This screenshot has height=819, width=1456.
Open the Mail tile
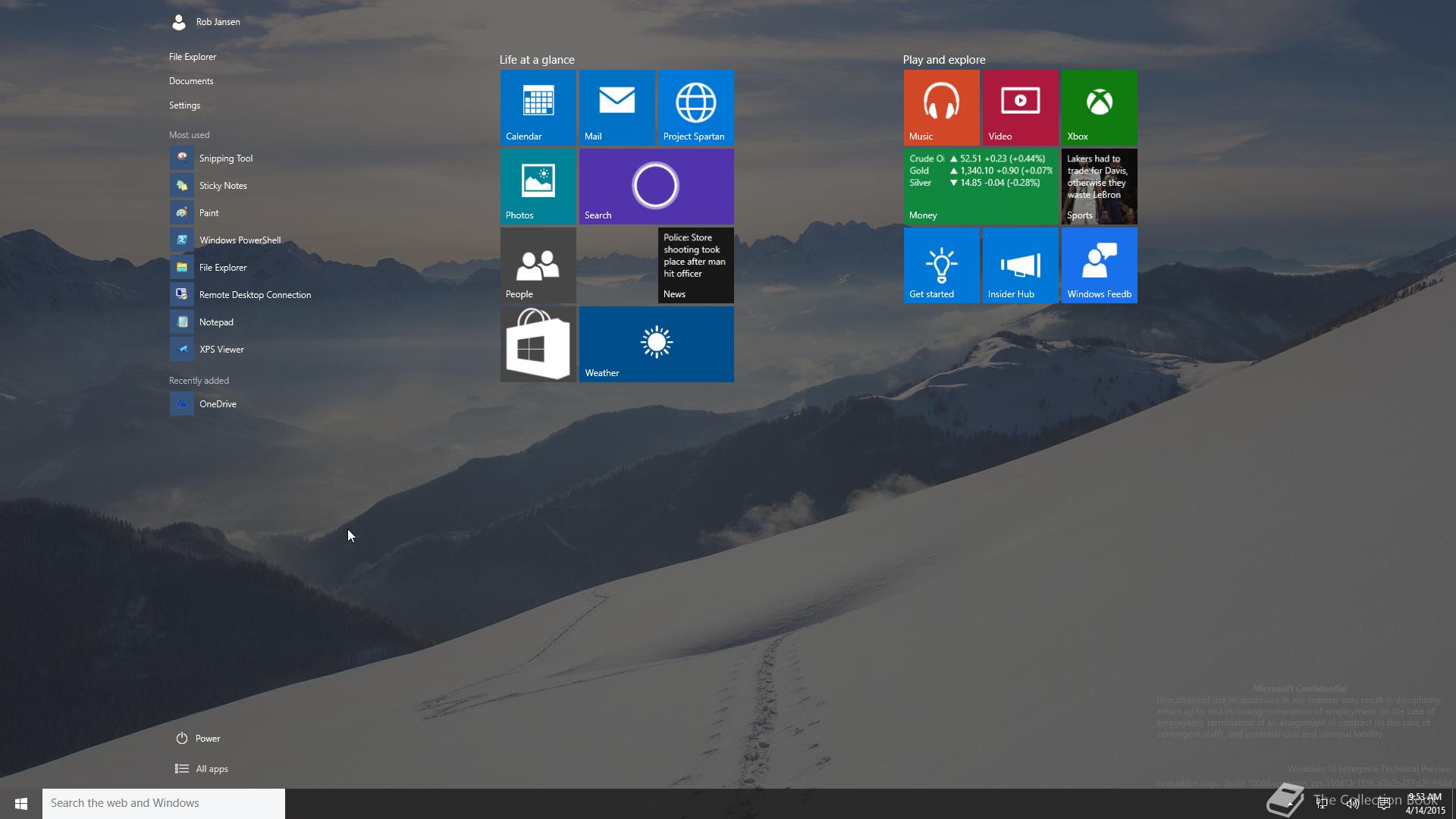tap(617, 108)
